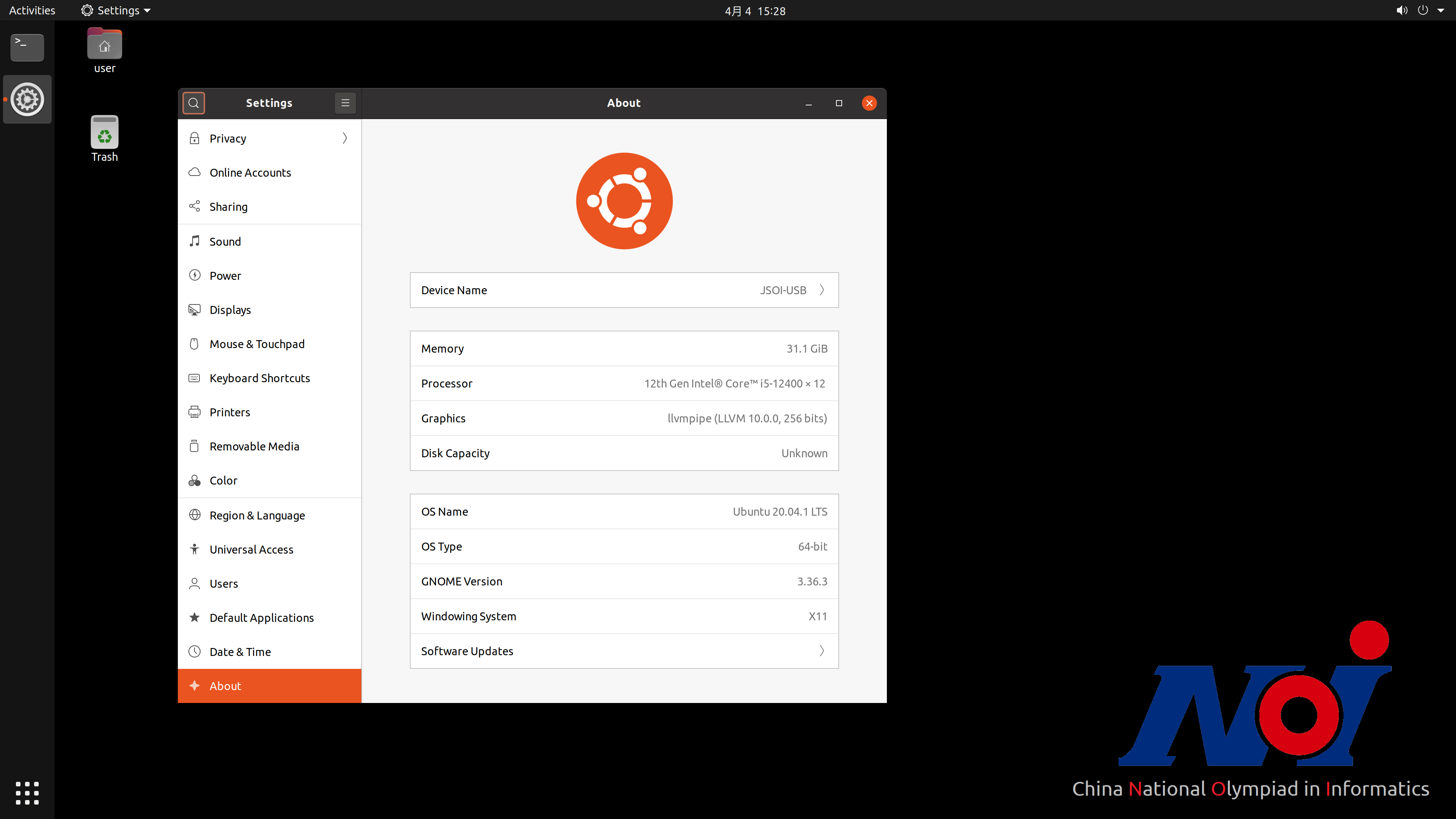Select Color in the sidebar

pos(223,480)
